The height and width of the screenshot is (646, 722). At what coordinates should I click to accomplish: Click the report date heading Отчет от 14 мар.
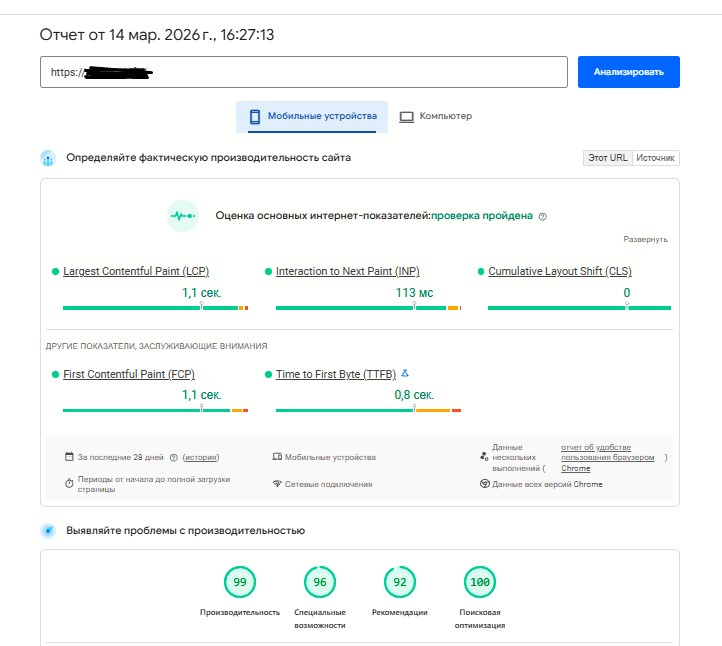point(157,35)
